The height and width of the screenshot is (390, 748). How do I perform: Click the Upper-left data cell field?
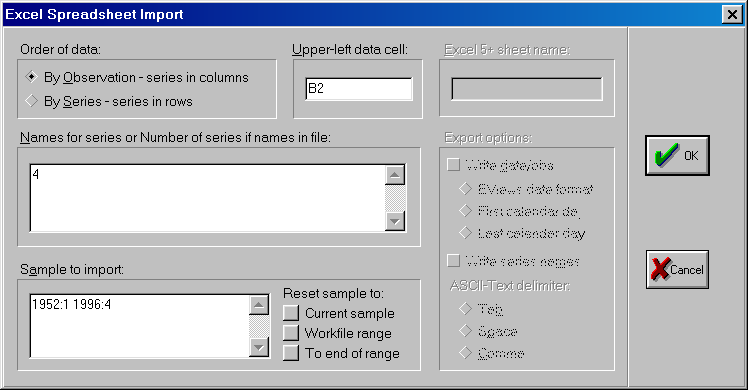pyautogui.click(x=359, y=89)
